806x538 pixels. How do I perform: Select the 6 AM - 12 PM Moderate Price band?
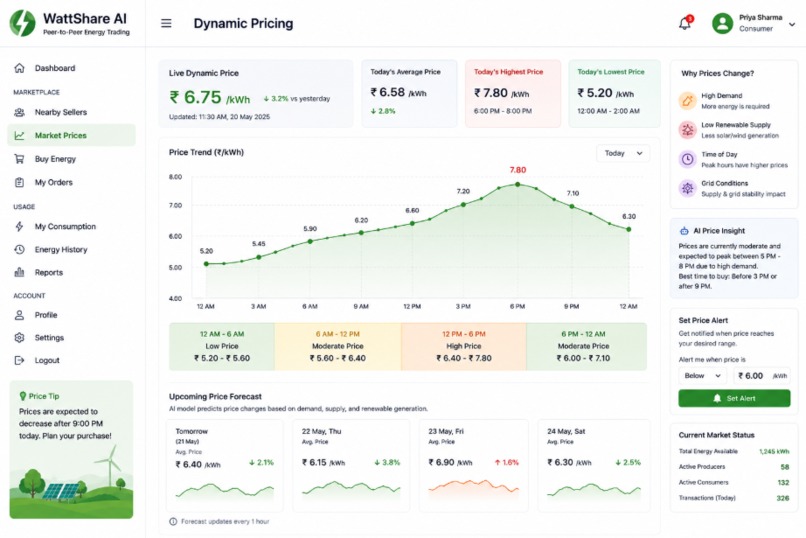[338, 346]
